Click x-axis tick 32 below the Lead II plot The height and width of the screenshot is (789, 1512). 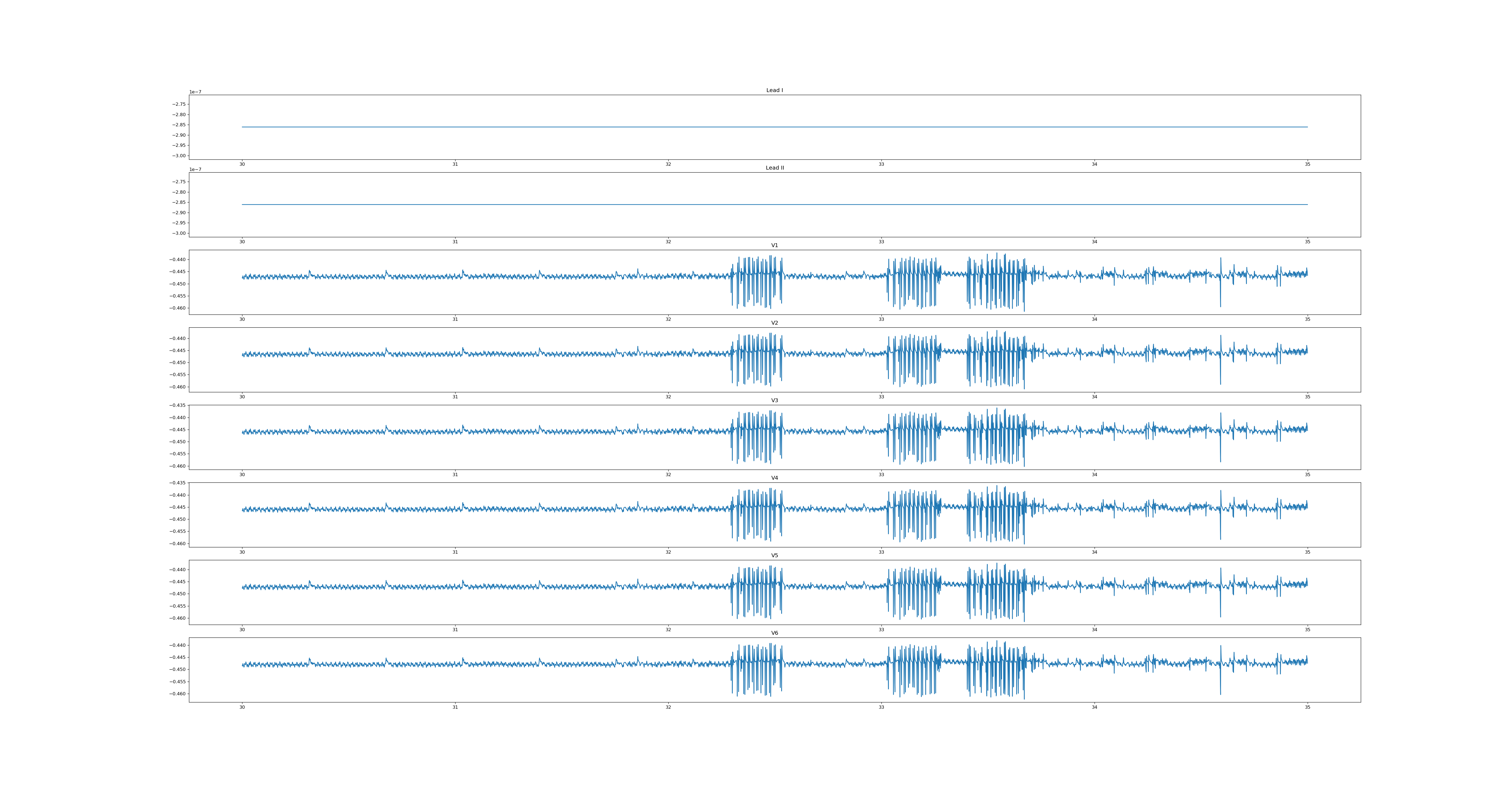668,242
